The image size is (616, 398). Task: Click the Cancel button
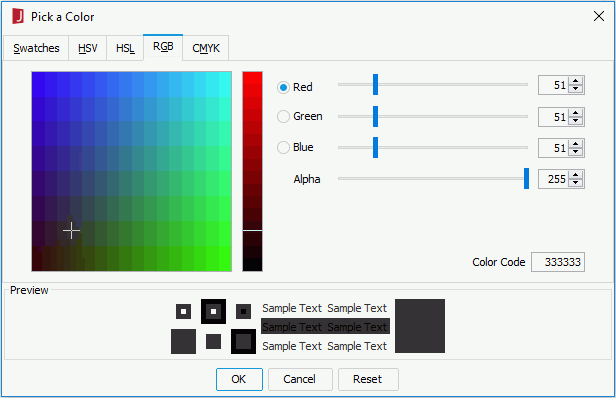[300, 379]
